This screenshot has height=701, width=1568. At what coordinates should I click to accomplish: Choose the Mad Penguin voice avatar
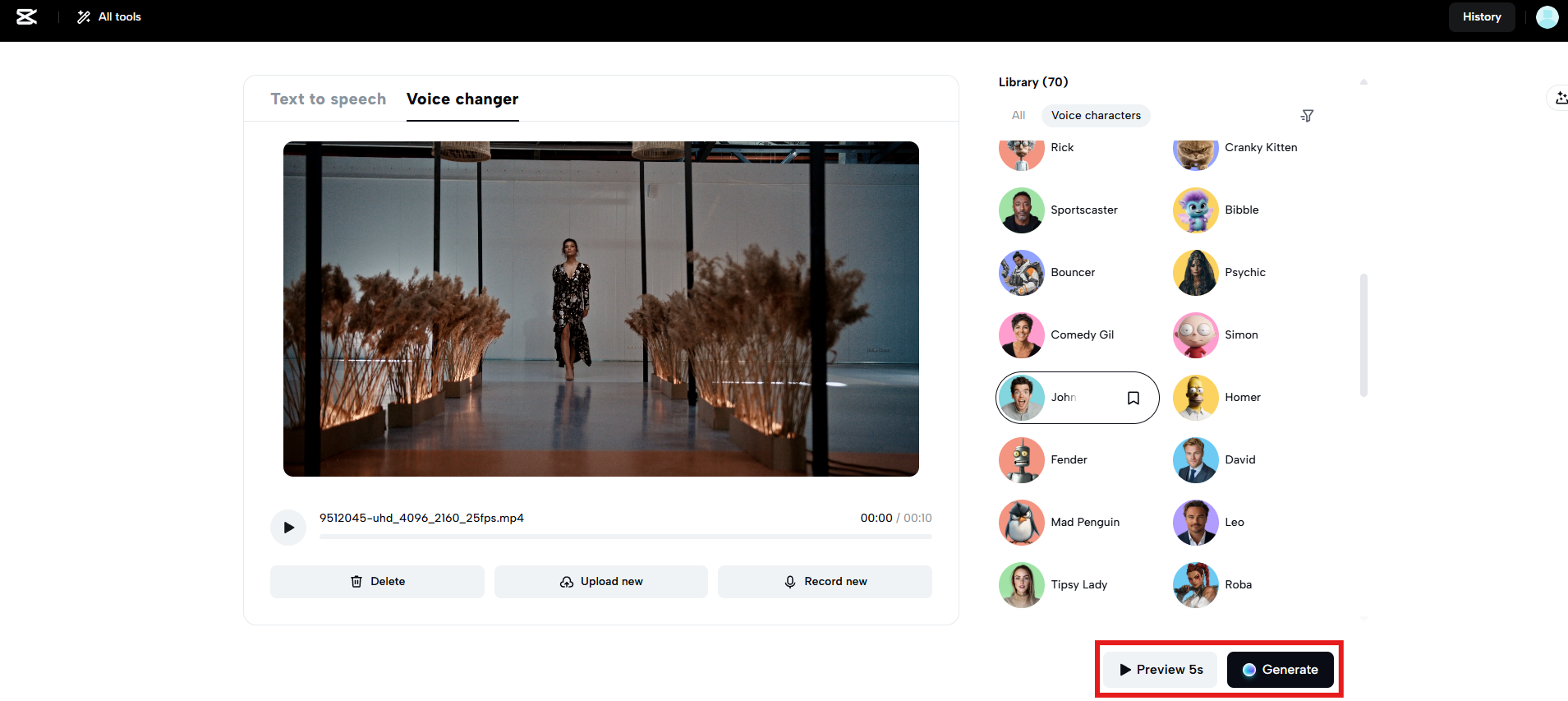pyautogui.click(x=1022, y=523)
